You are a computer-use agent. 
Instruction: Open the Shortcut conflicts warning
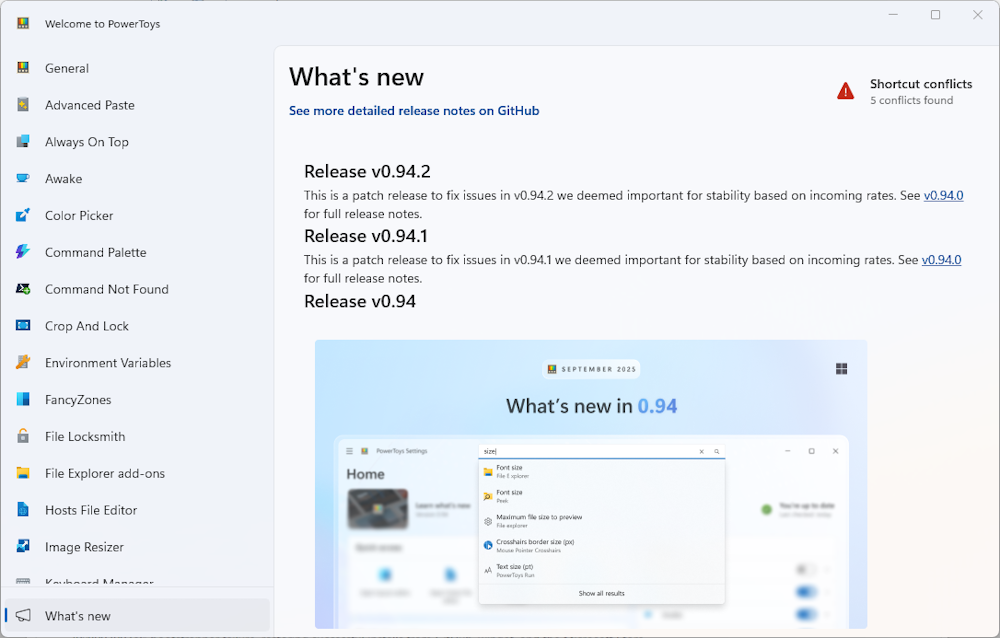(904, 92)
